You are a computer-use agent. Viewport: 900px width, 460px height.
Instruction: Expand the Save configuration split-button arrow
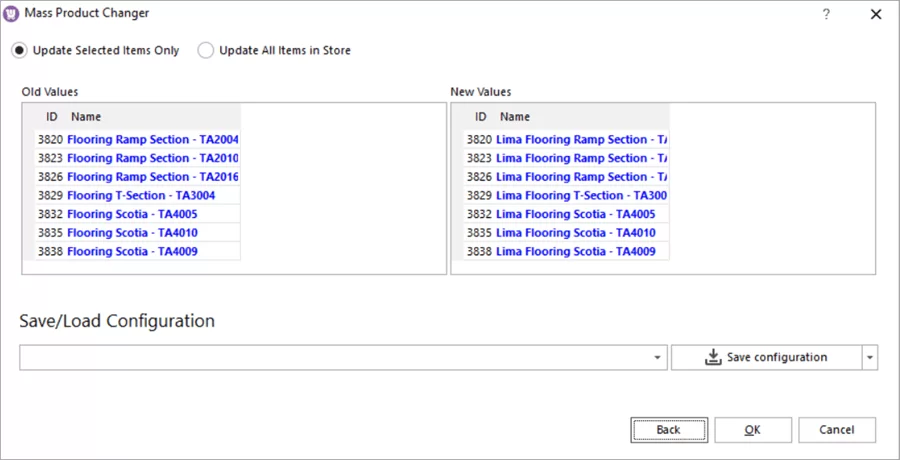[869, 357]
